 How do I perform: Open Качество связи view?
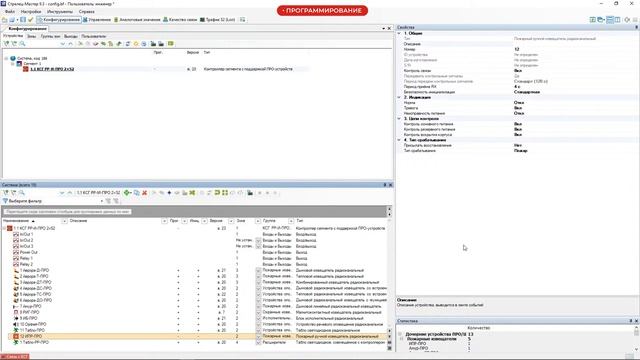click(x=180, y=20)
